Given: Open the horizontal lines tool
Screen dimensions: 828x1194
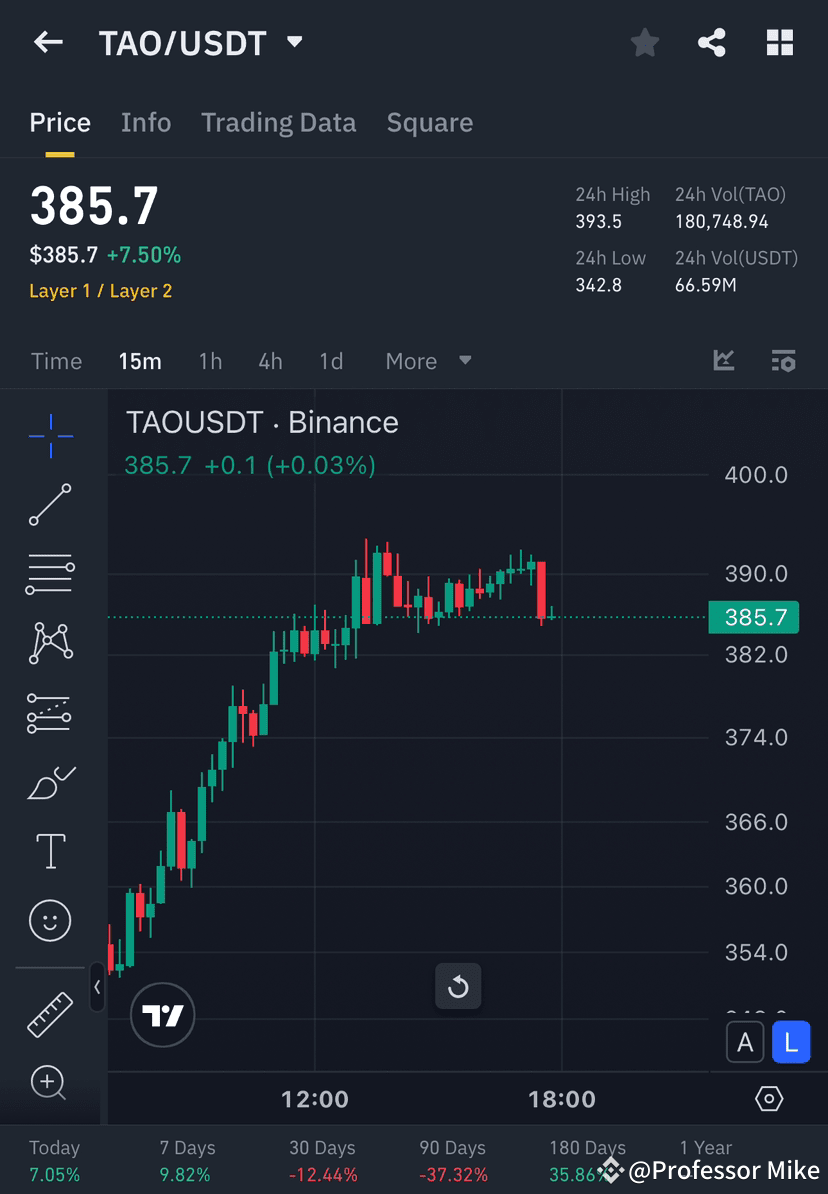Looking at the screenshot, I should click(x=50, y=574).
